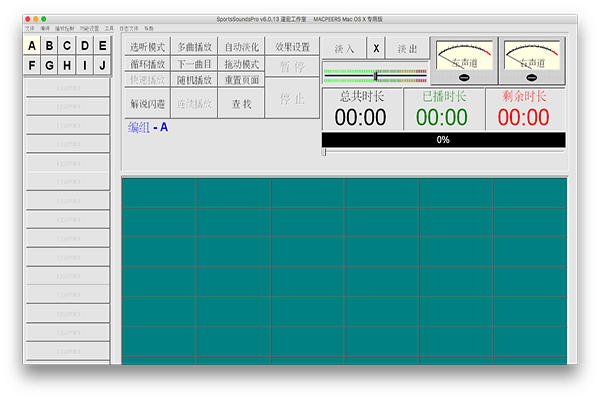Switch to group tab H
This screenshot has height=400, width=600.
pos(67,65)
